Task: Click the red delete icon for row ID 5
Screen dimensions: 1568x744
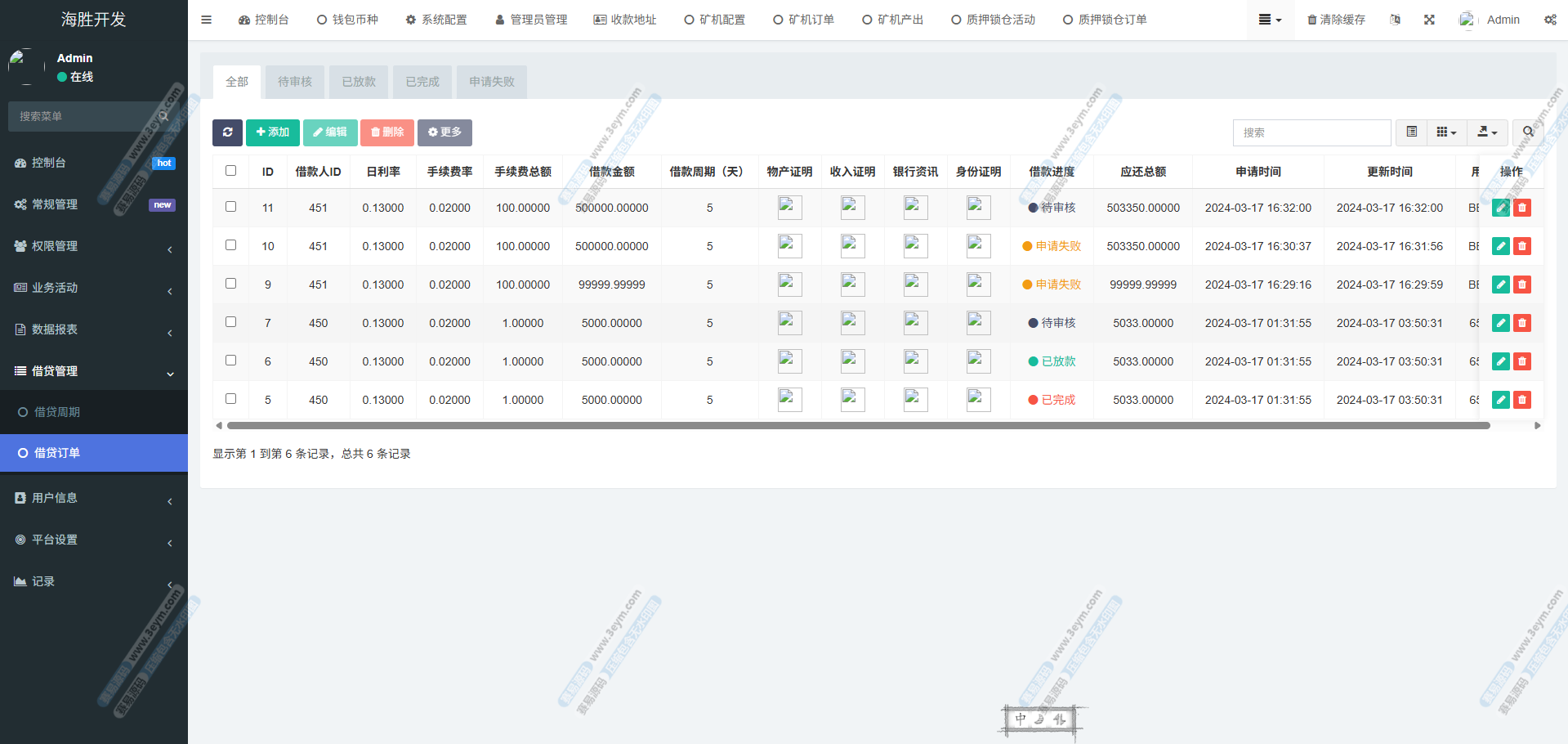Action: pyautogui.click(x=1521, y=400)
